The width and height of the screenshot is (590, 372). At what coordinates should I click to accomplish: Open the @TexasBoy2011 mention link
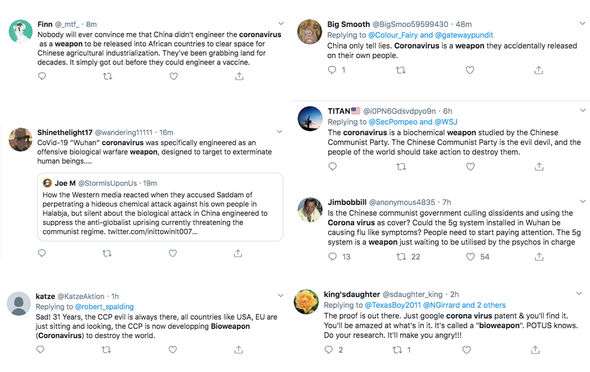tap(392, 305)
